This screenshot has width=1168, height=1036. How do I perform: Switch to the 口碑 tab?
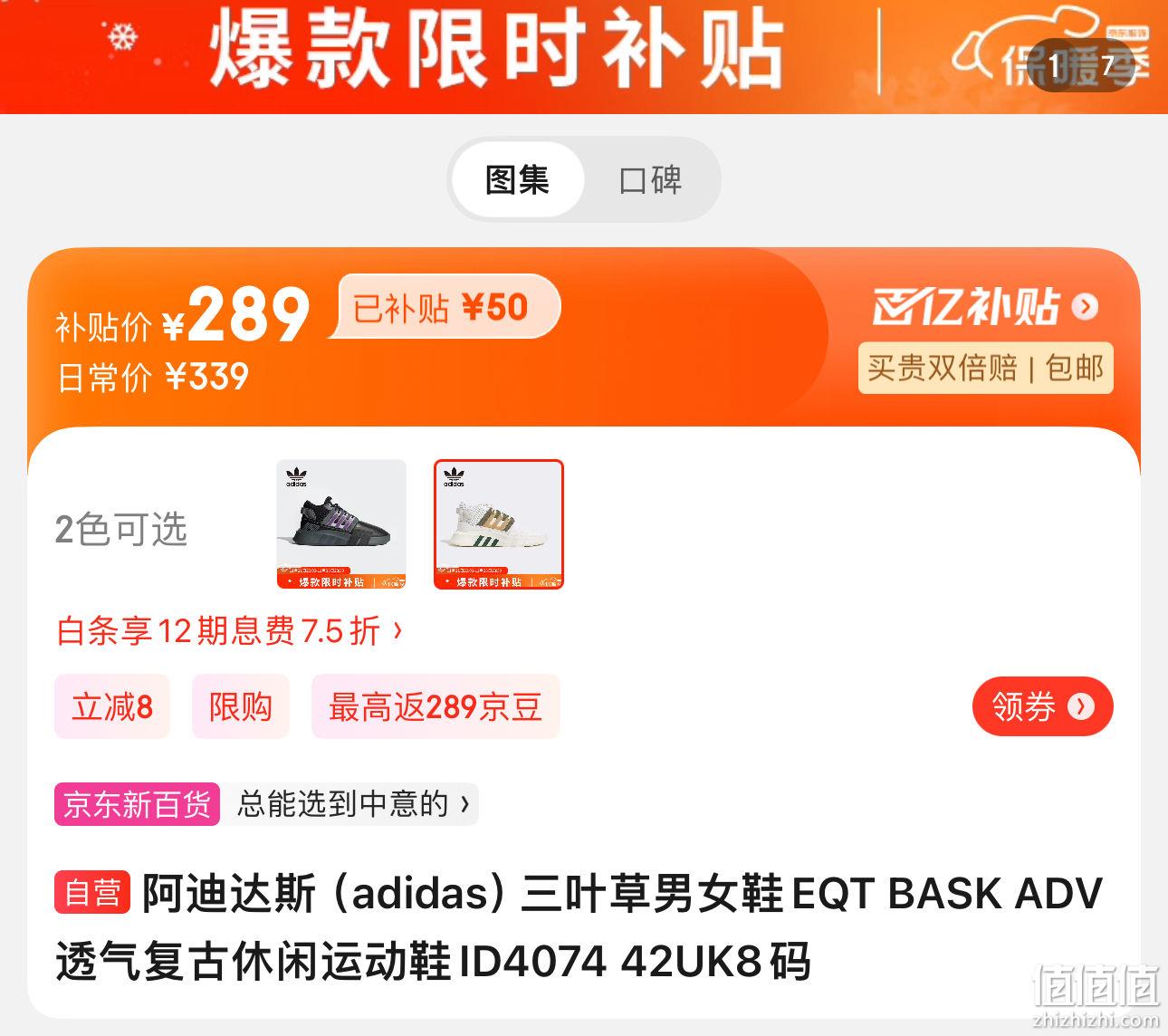pos(650,179)
